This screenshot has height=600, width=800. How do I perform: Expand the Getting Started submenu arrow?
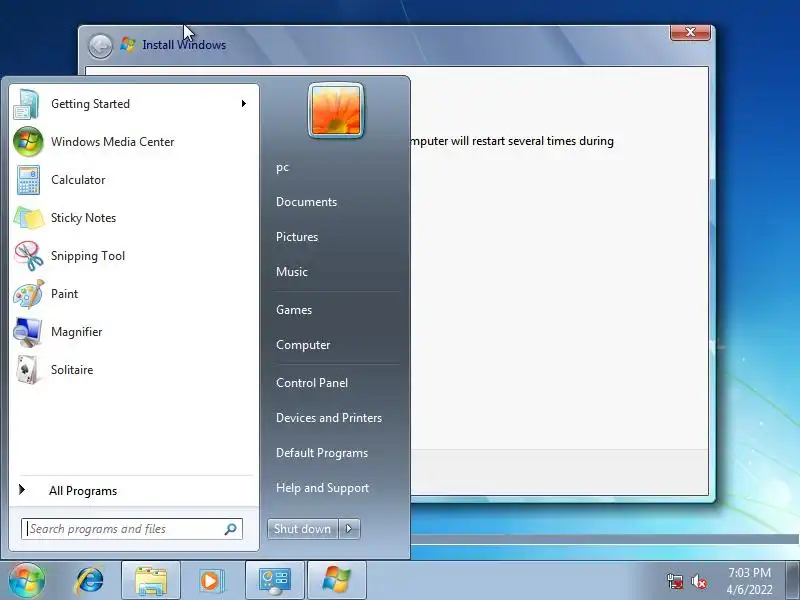pos(244,104)
